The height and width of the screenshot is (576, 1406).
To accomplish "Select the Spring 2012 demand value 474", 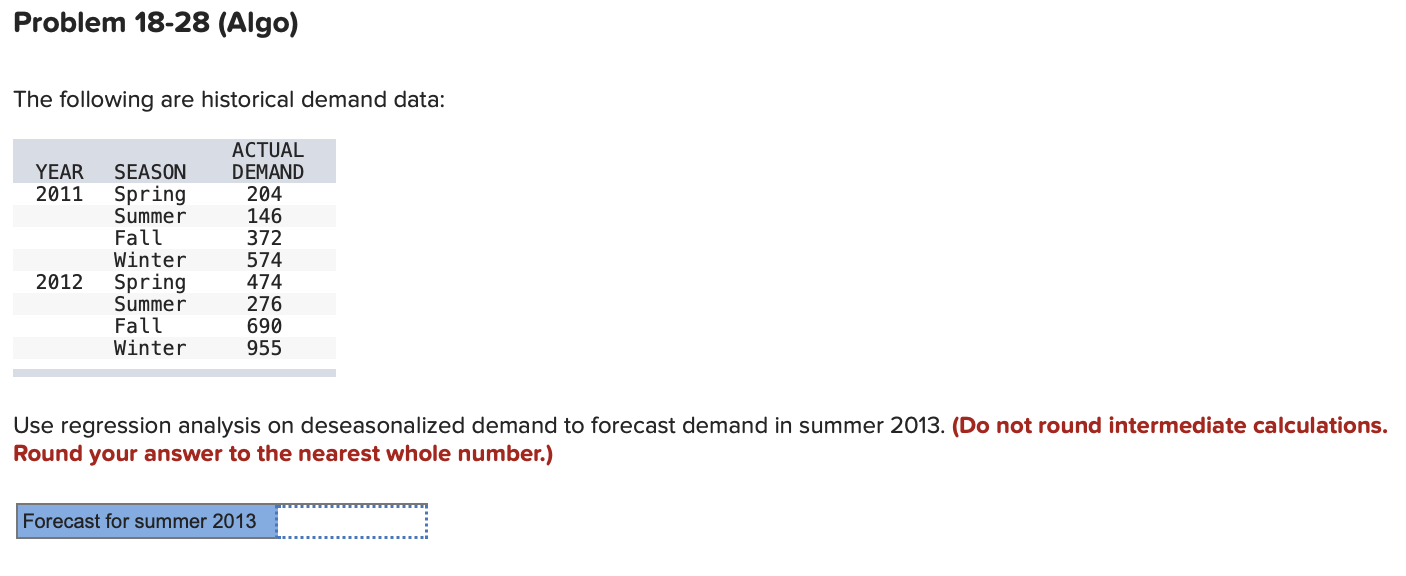I will [266, 282].
